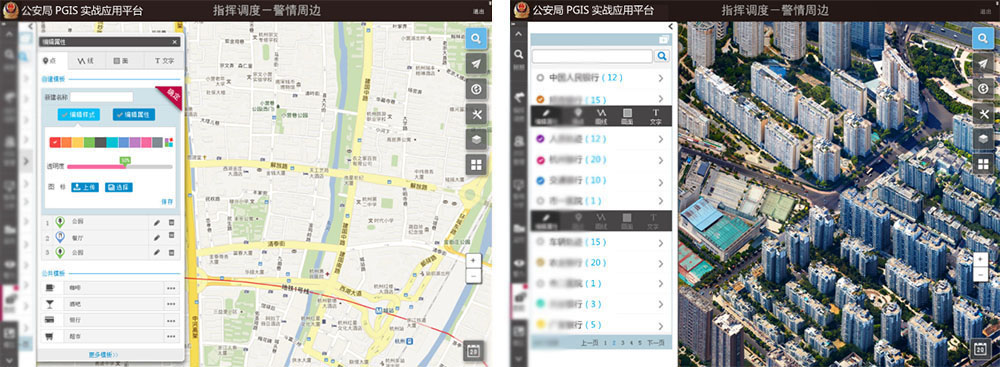
Task: Click the pencil edit icon for 餐厅 row
Action: [157, 237]
